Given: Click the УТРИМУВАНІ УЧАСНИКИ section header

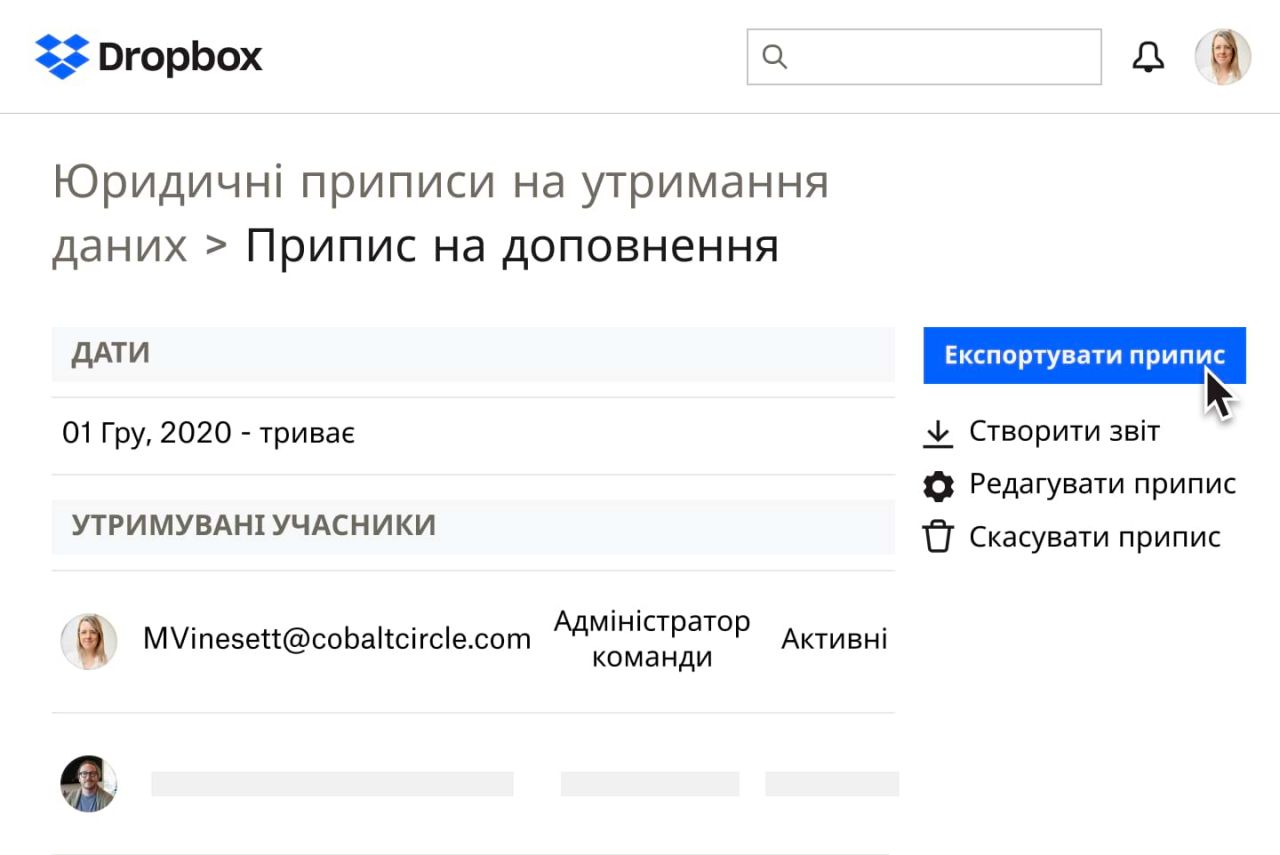Looking at the screenshot, I should click(x=252, y=526).
